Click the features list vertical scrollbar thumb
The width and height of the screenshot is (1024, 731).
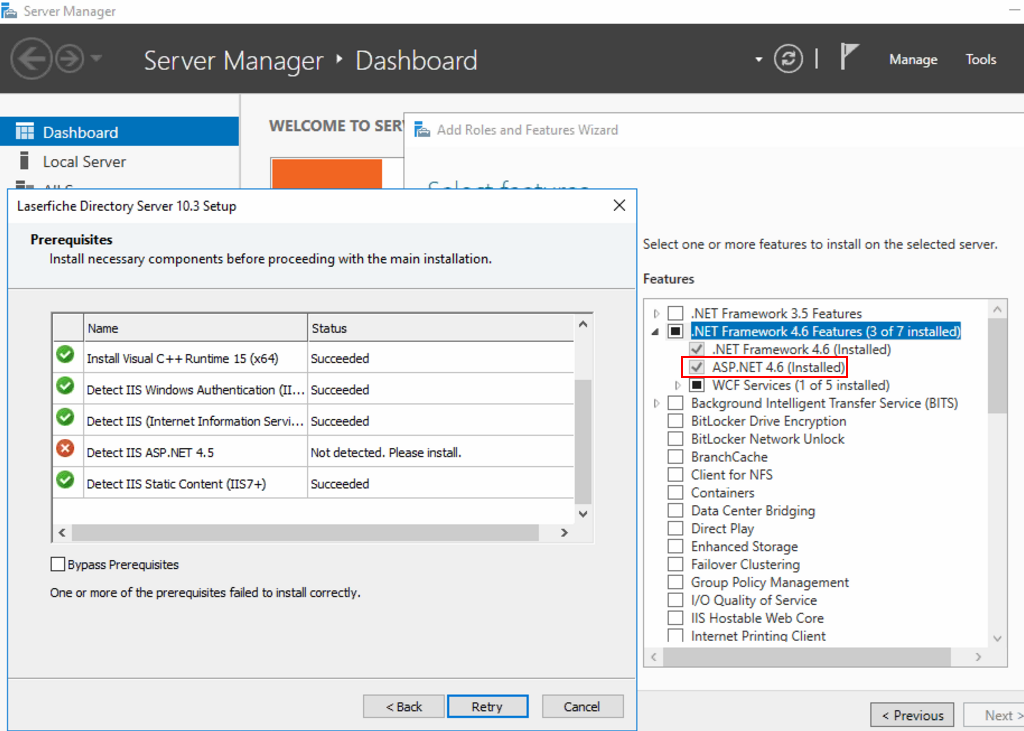[x=997, y=366]
